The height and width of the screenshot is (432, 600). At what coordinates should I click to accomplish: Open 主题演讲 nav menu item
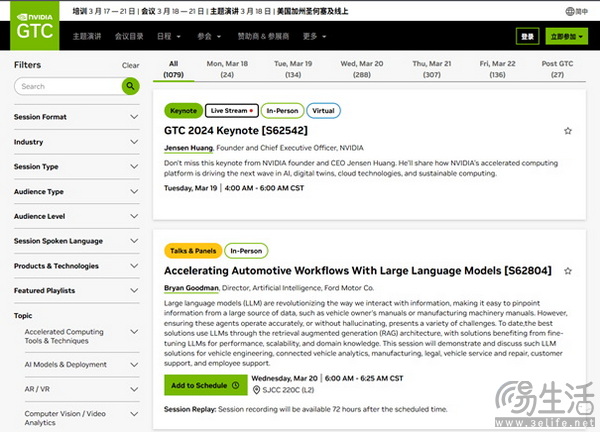click(x=87, y=36)
